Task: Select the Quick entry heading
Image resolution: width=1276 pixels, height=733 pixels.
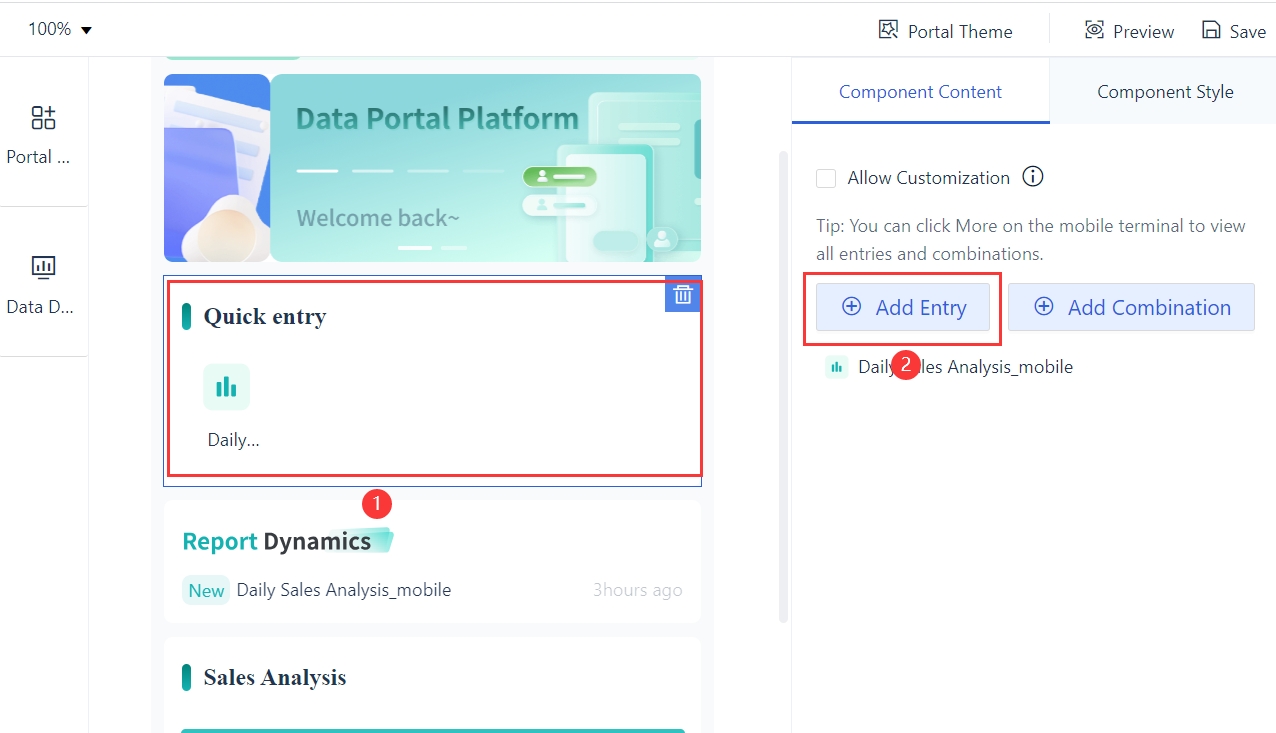Action: point(265,317)
